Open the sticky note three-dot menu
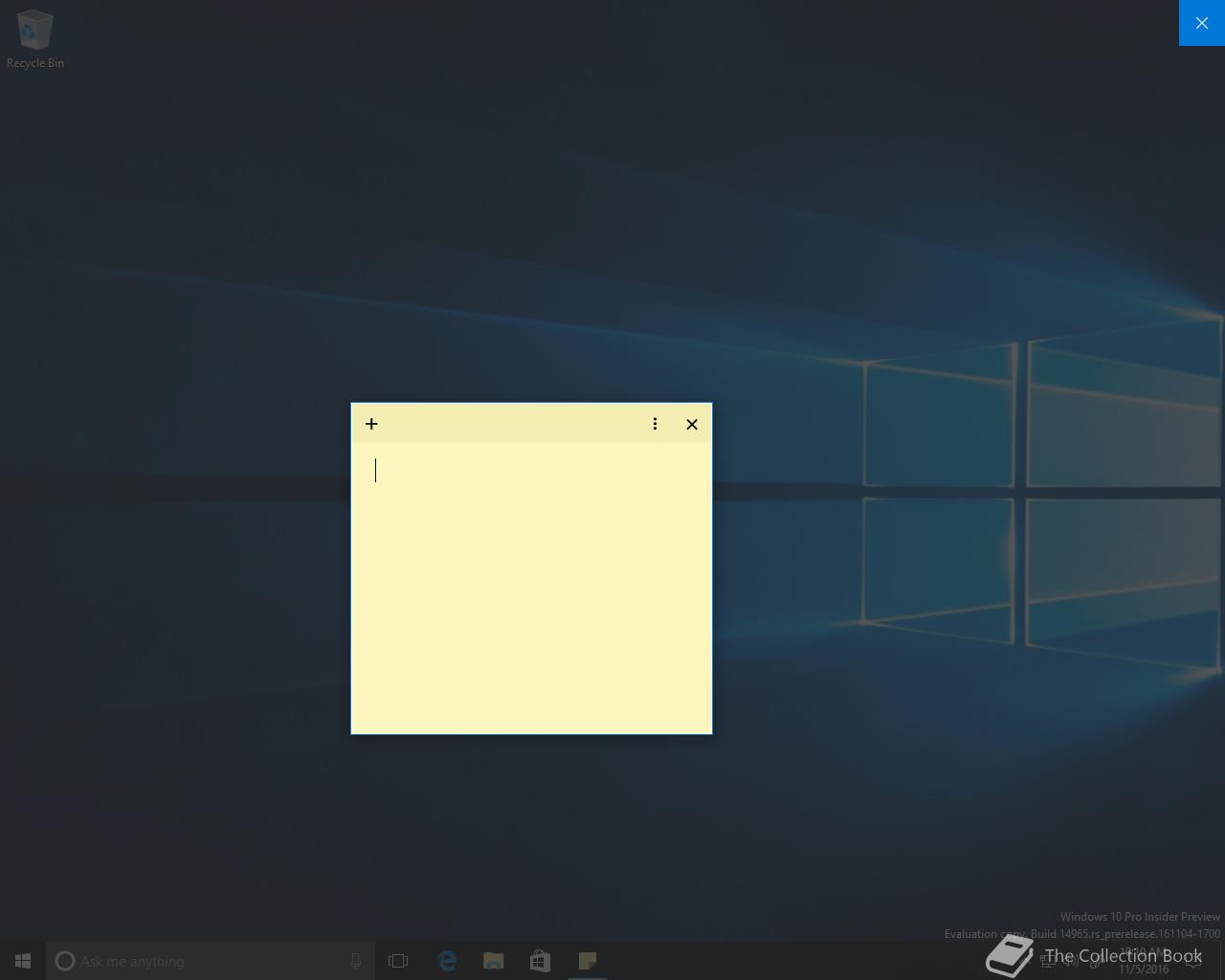 point(655,424)
